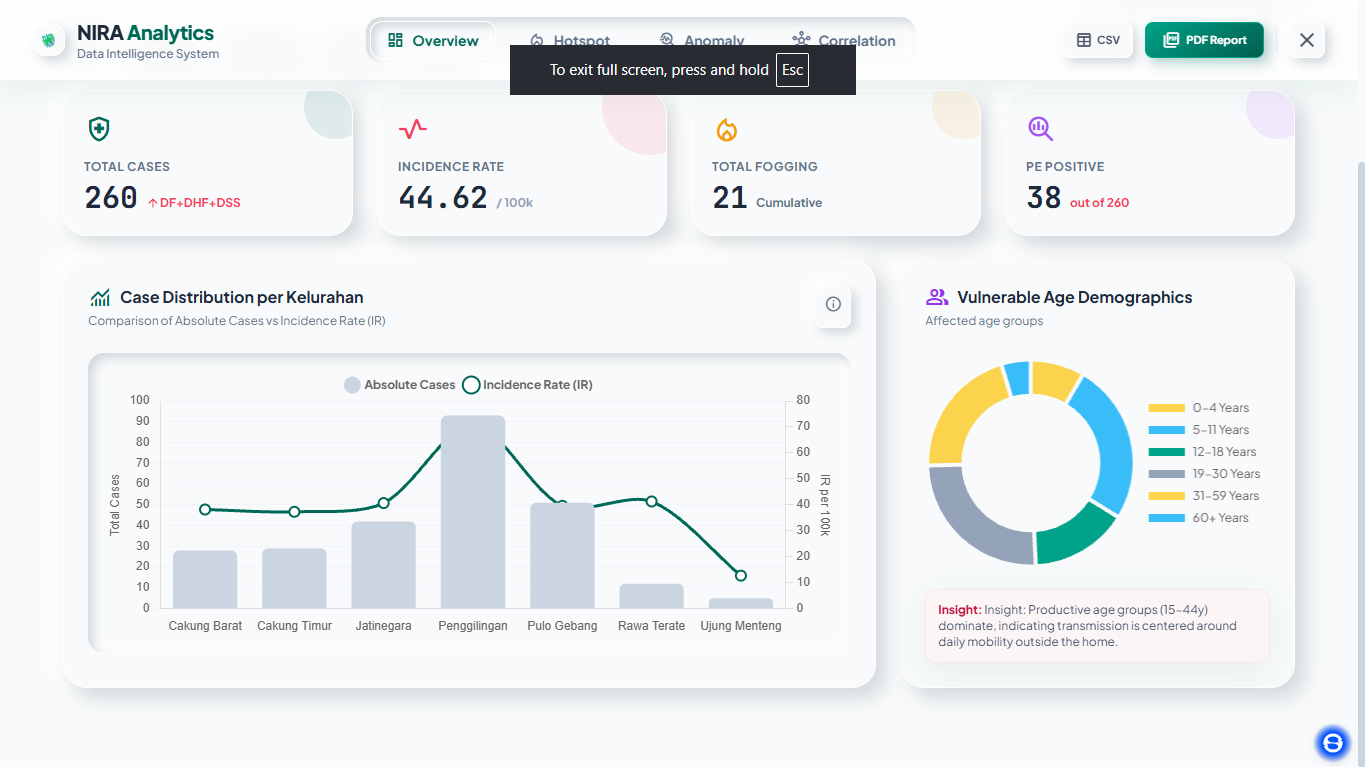Click the Total Fogging flame icon
This screenshot has height=767, width=1365.
[x=726, y=129]
